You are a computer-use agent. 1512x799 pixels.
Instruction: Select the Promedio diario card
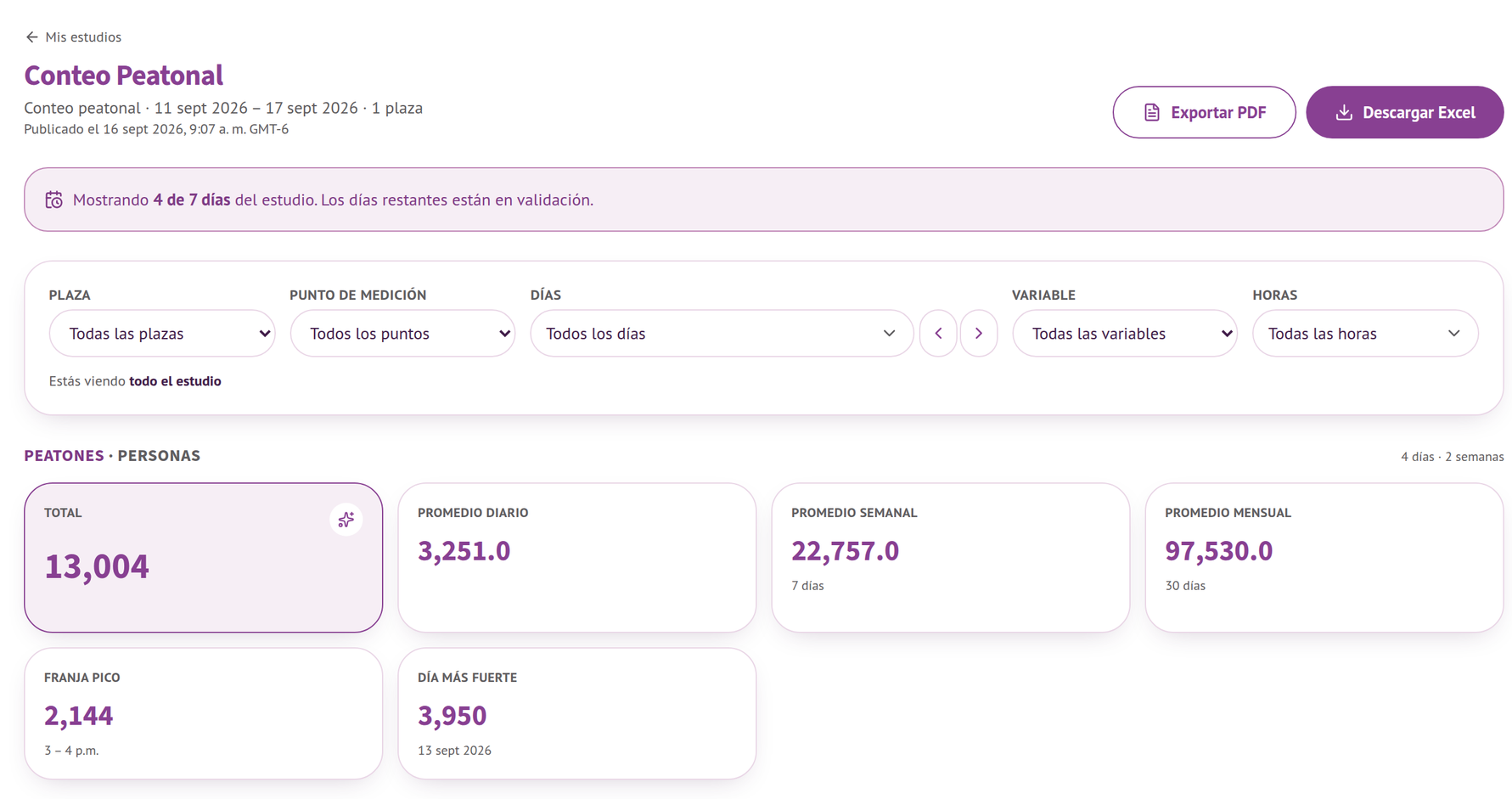coord(577,557)
